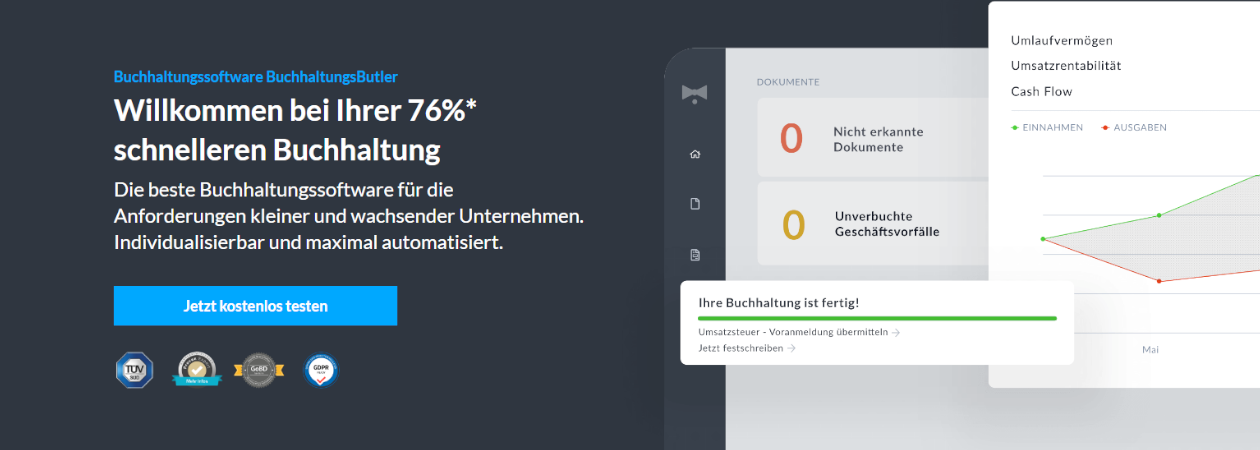Click the GoBD compliance seal

click(x=258, y=369)
